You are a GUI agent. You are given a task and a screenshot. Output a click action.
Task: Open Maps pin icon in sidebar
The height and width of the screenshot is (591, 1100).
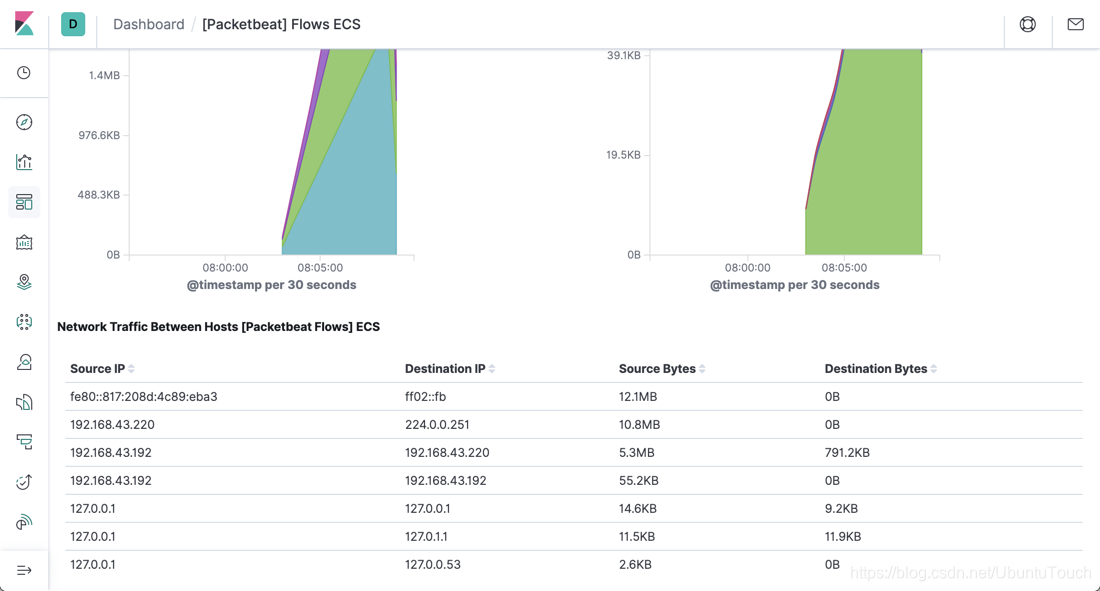24,282
